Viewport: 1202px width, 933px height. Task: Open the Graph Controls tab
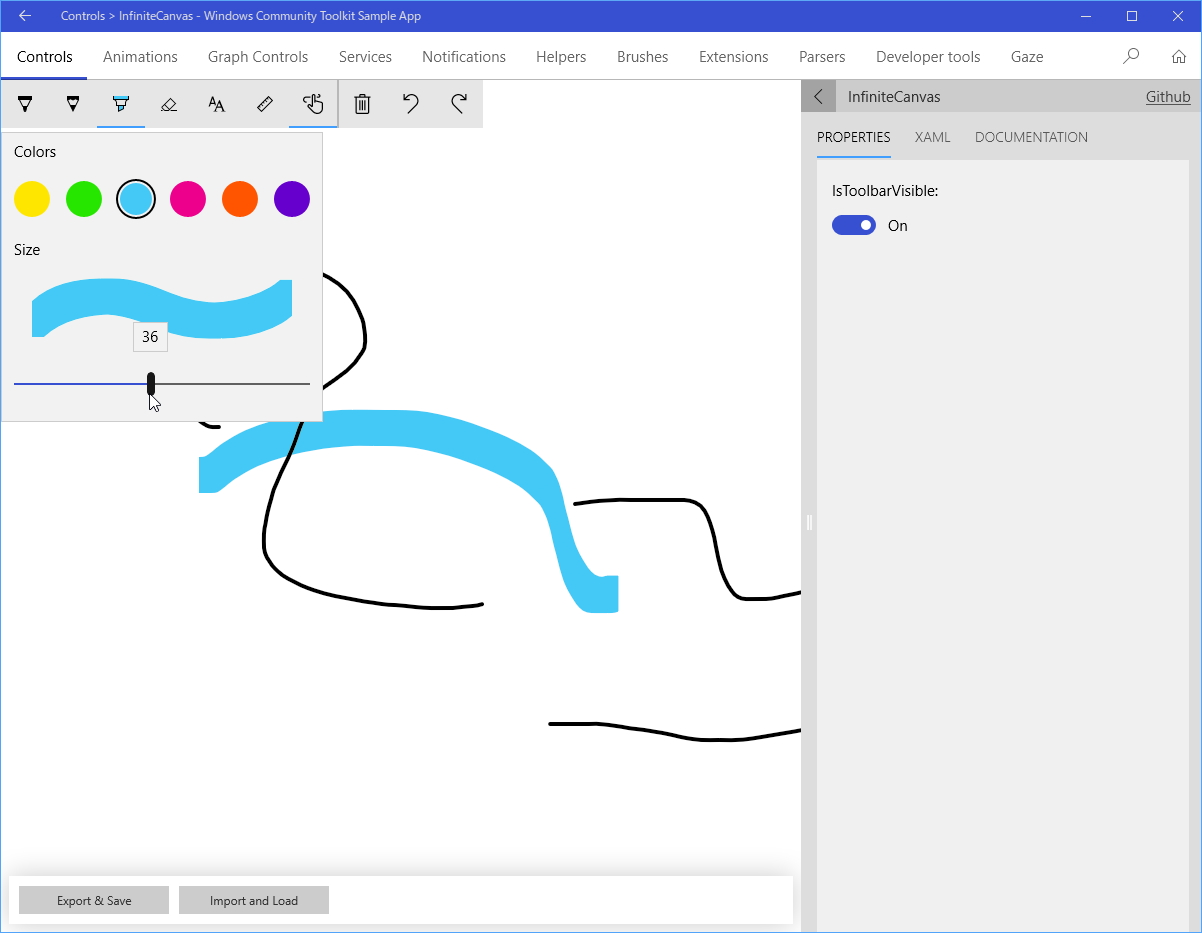pos(258,57)
